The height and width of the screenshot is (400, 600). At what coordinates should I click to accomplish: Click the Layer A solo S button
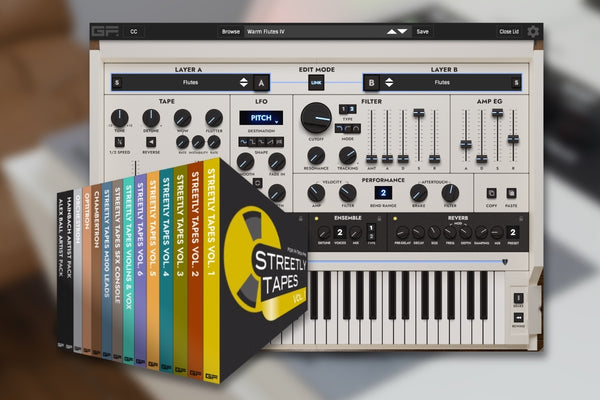click(x=117, y=82)
